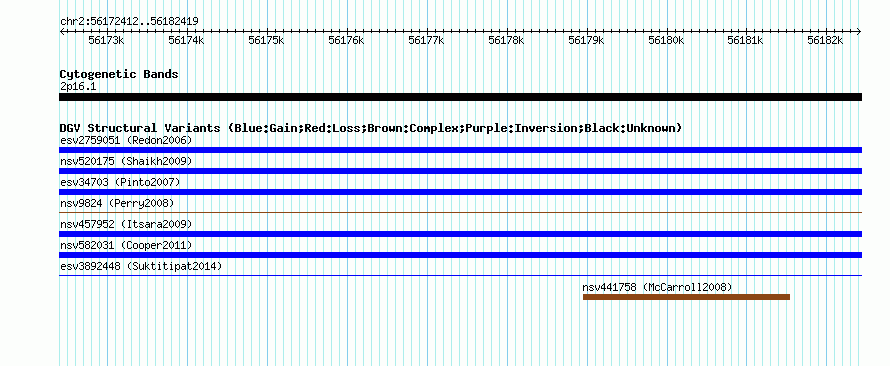The height and width of the screenshot is (366, 890).
Task: Select the blue bar under nsv457952
Action: (x=460, y=234)
